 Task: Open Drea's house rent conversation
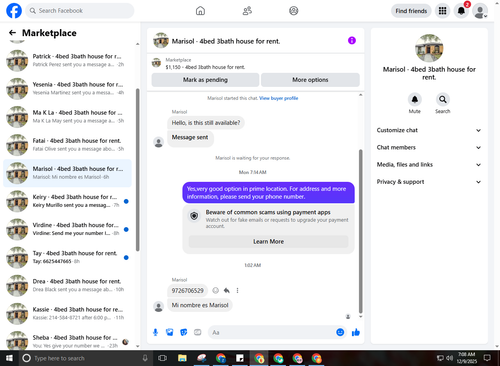[x=67, y=285]
